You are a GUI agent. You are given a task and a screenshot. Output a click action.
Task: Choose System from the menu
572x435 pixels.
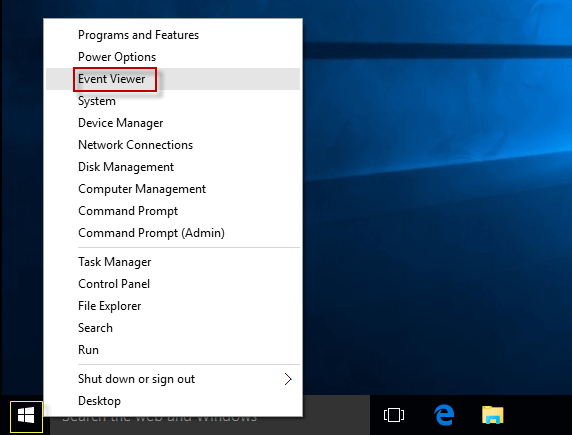[173, 101]
